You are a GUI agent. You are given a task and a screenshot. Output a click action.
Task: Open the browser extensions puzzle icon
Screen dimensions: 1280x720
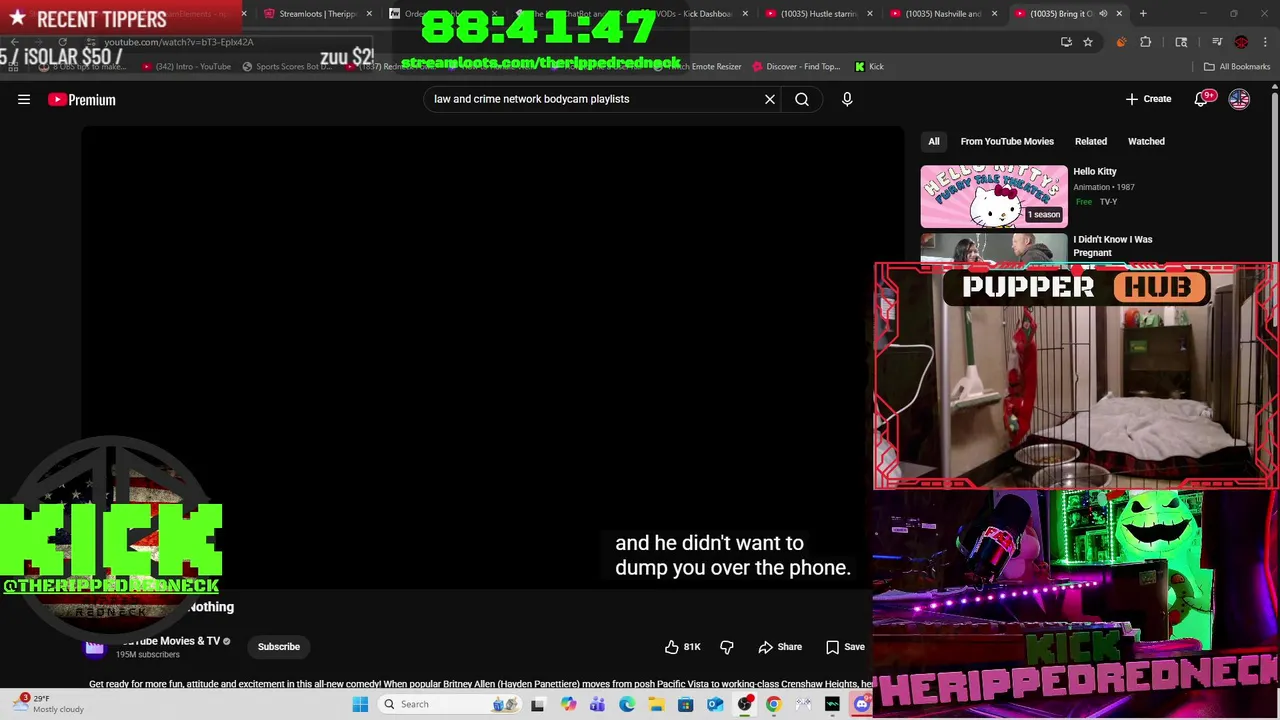pyautogui.click(x=1146, y=42)
